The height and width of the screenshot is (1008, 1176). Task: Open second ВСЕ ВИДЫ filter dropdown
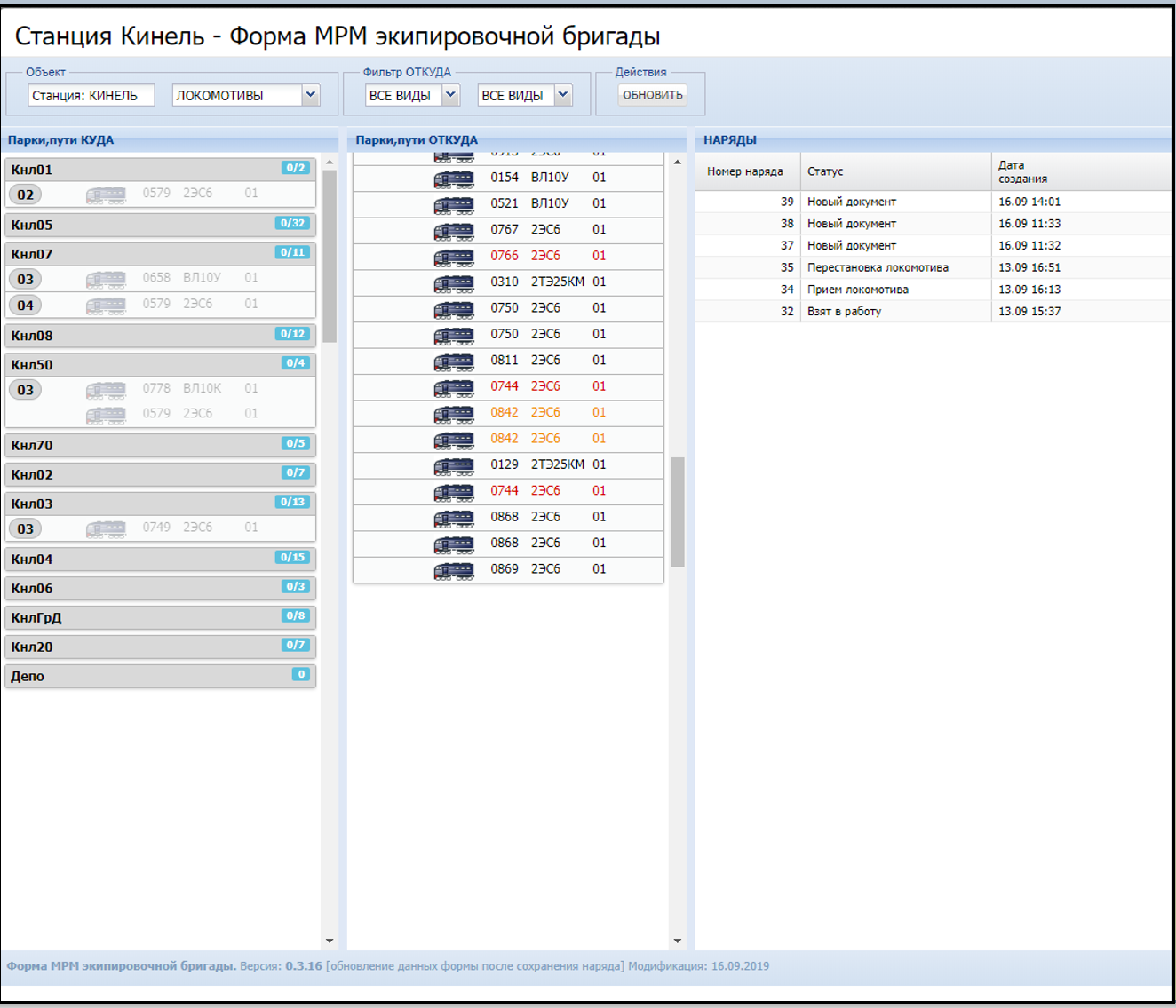(x=563, y=95)
